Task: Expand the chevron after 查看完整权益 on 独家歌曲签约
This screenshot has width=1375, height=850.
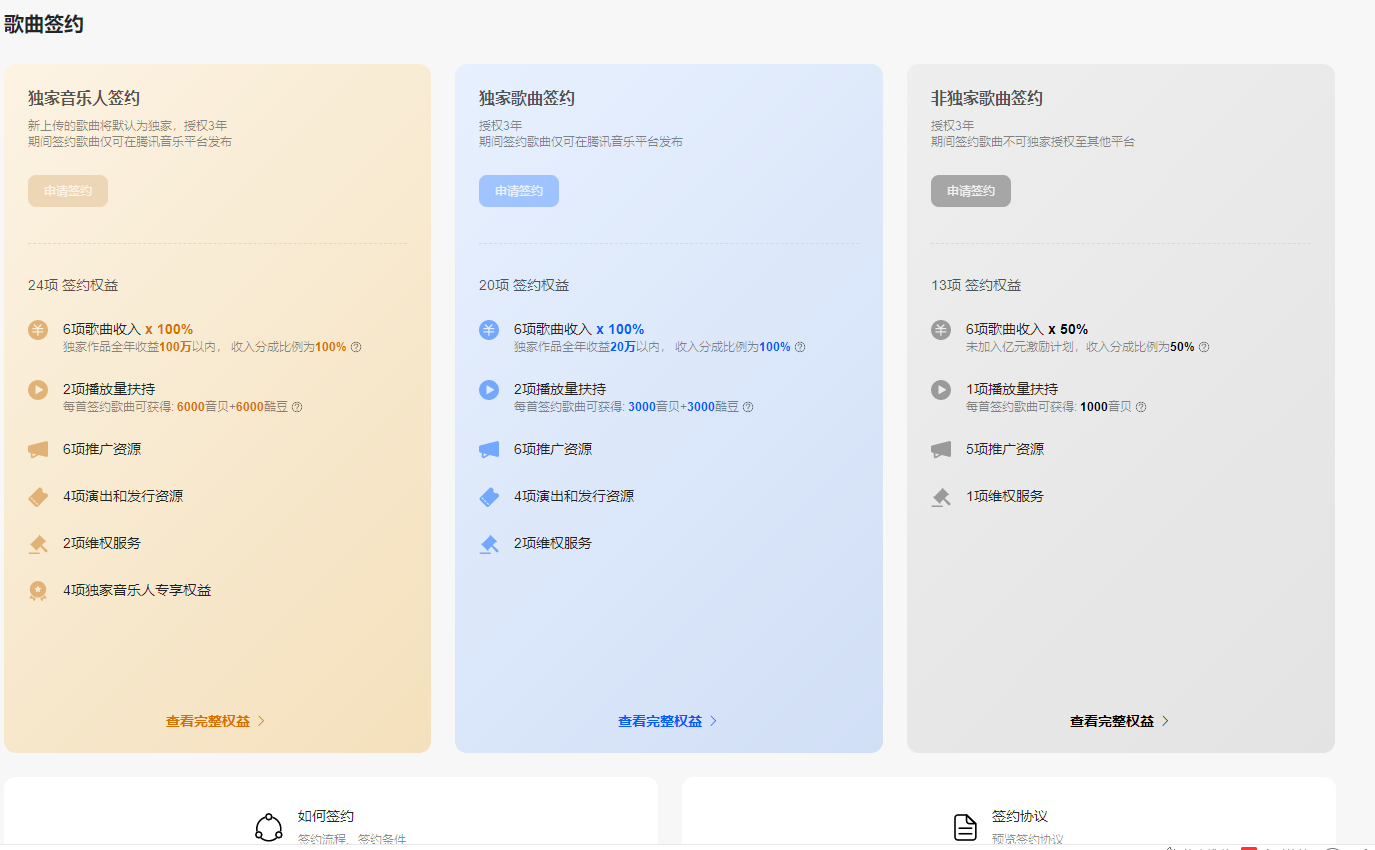Action: pyautogui.click(x=714, y=720)
